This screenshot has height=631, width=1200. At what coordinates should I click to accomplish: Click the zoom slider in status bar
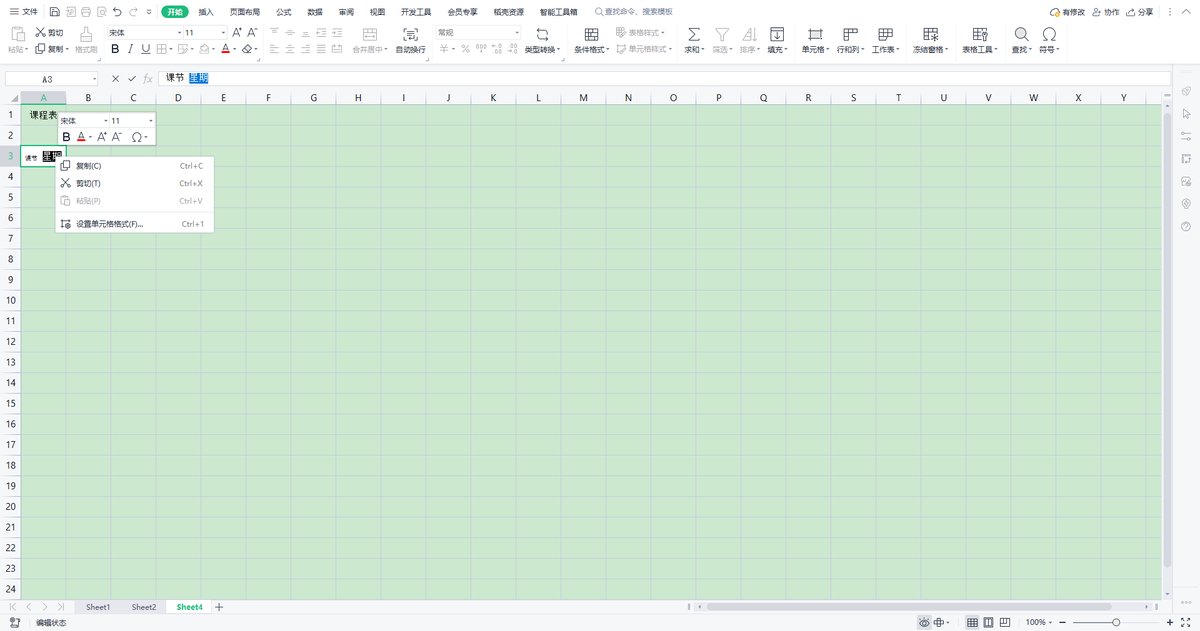1116,622
